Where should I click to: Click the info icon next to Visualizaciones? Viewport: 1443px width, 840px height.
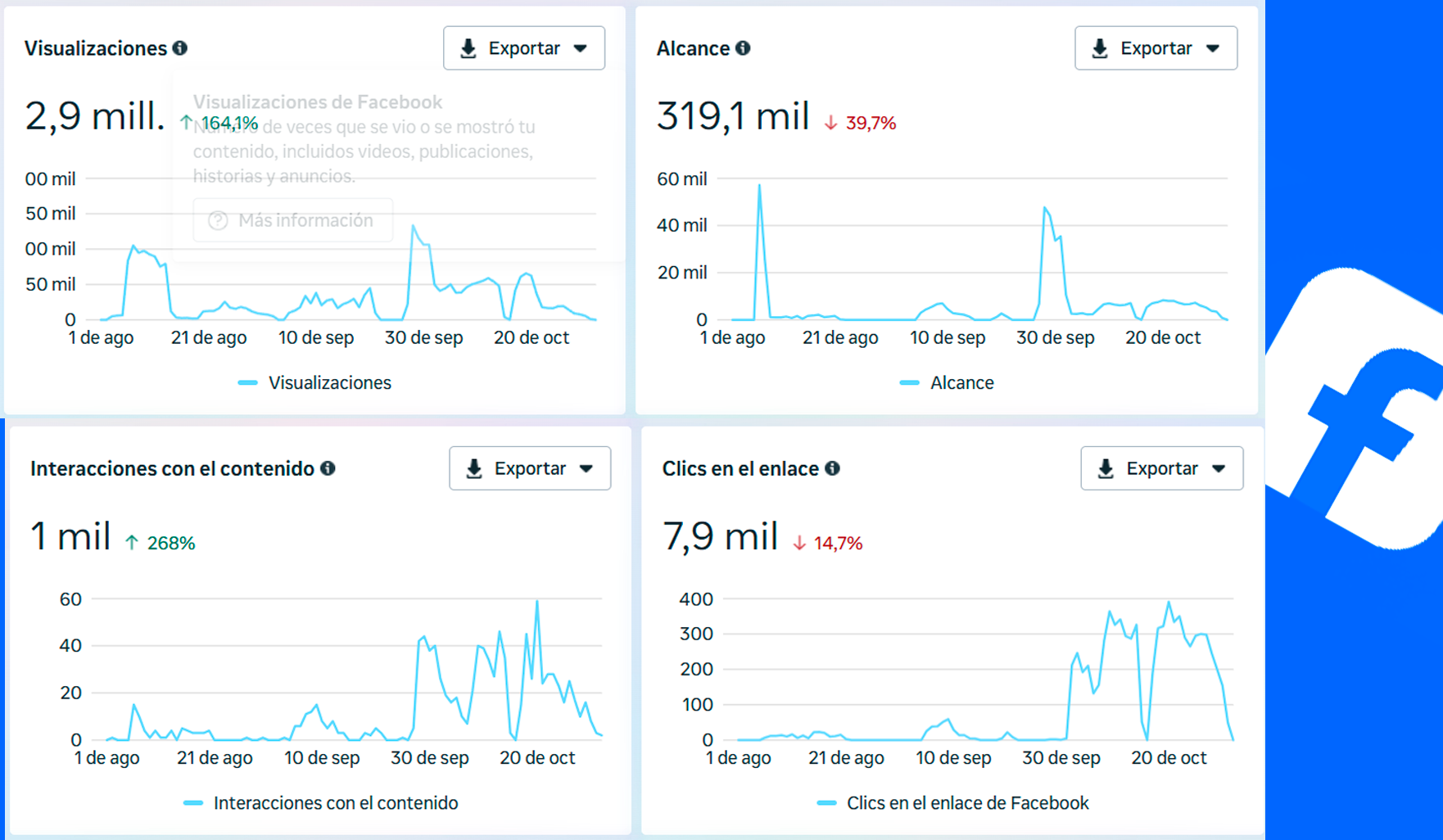coord(180,48)
